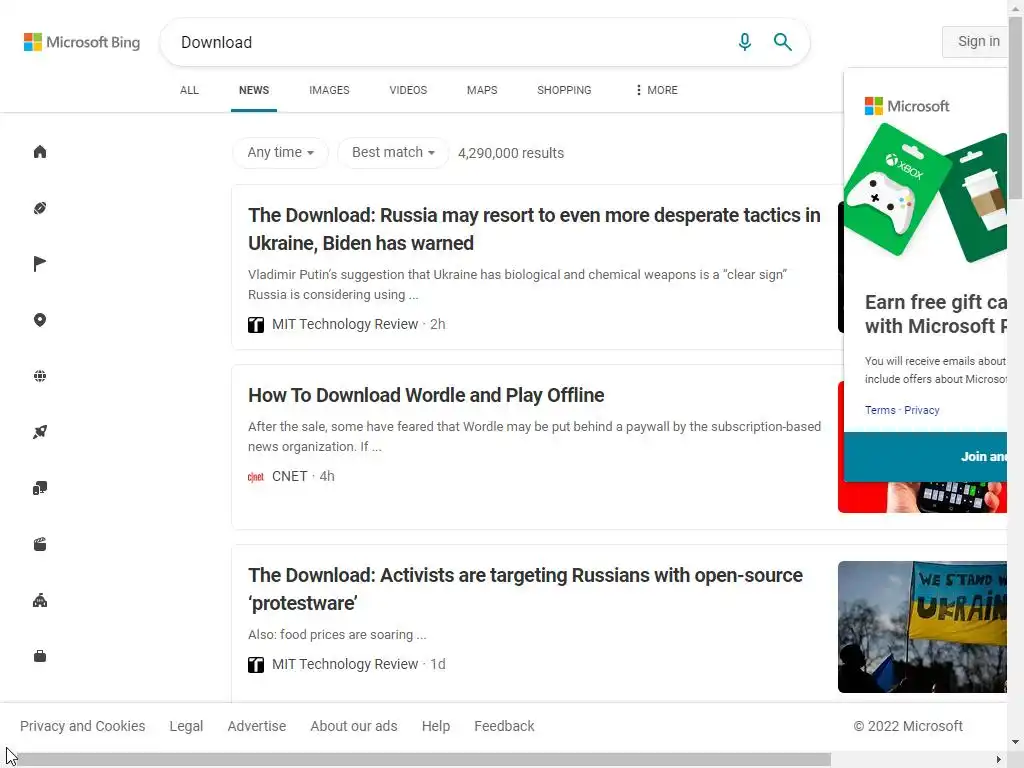Select the flag icon in sidebar

pyautogui.click(x=40, y=264)
